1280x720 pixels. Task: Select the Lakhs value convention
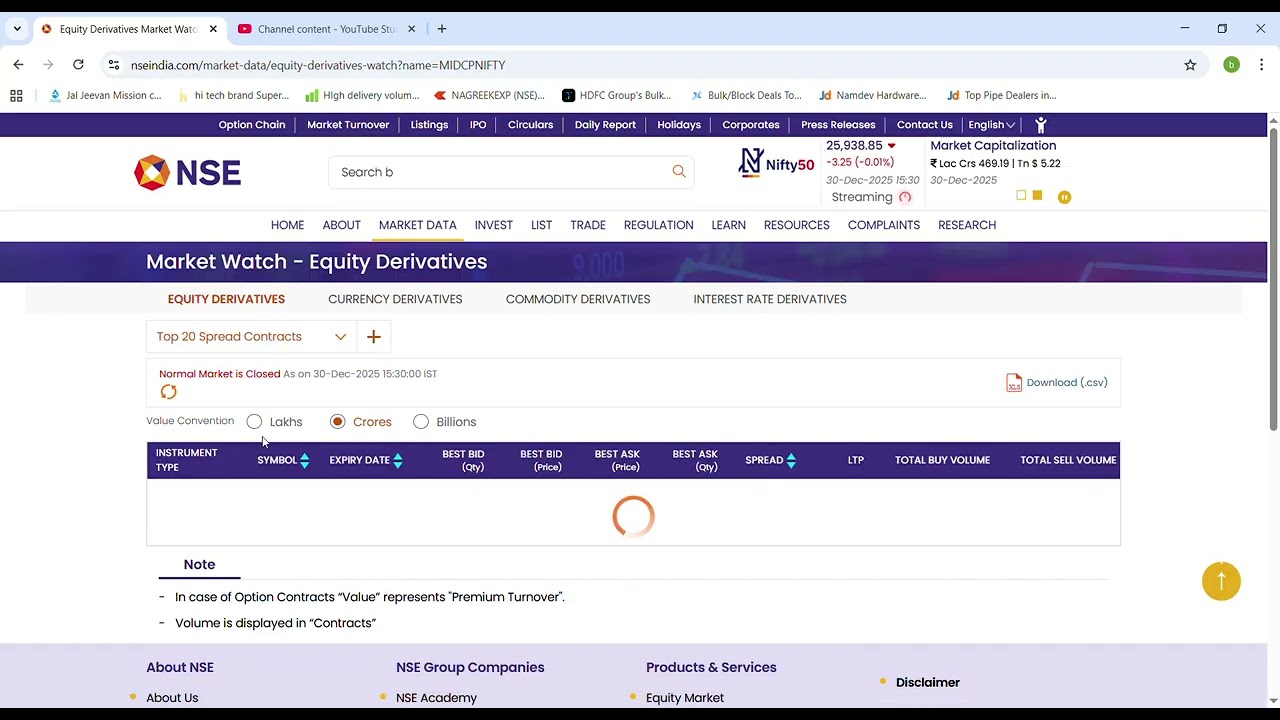[254, 422]
